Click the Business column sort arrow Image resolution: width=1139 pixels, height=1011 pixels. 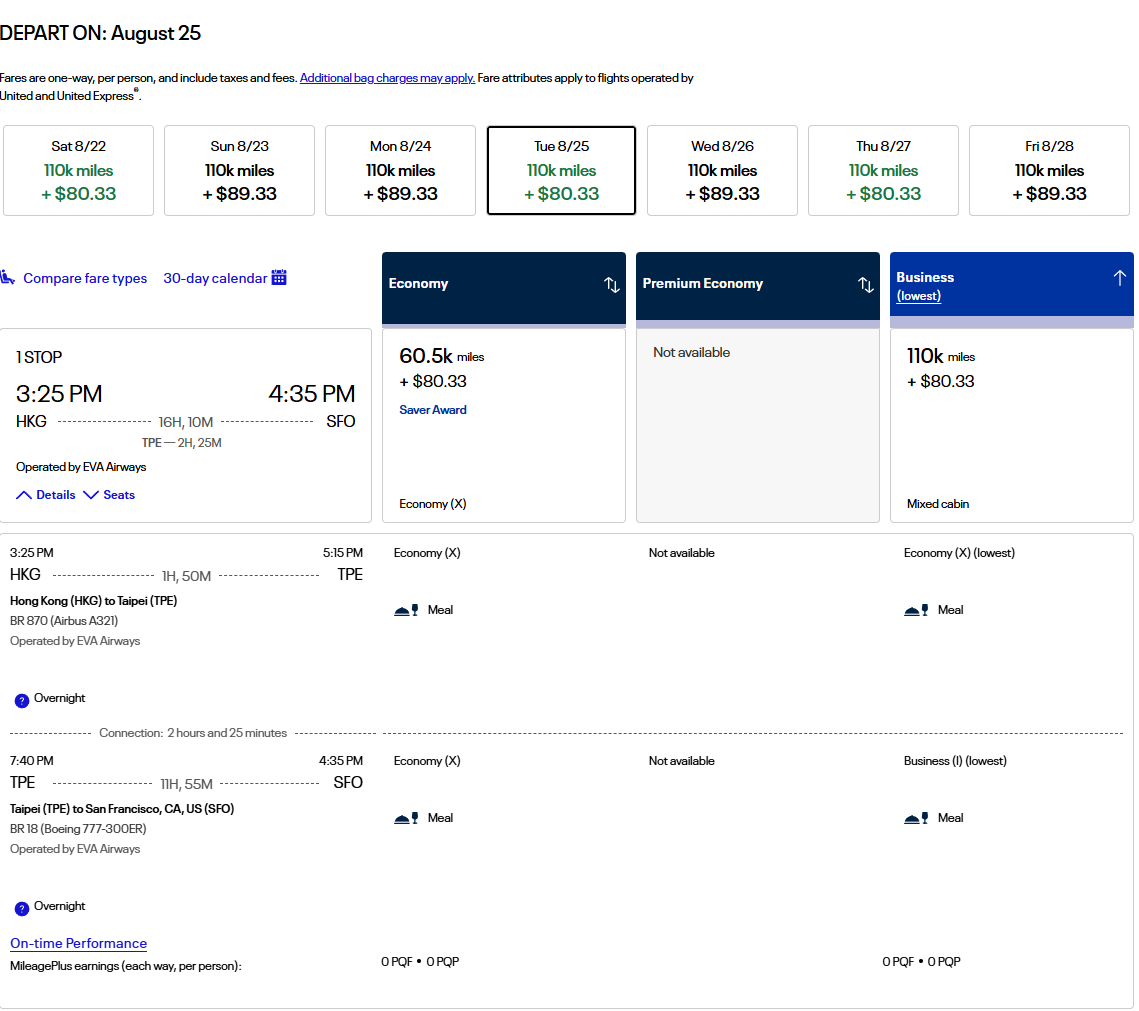click(1119, 278)
